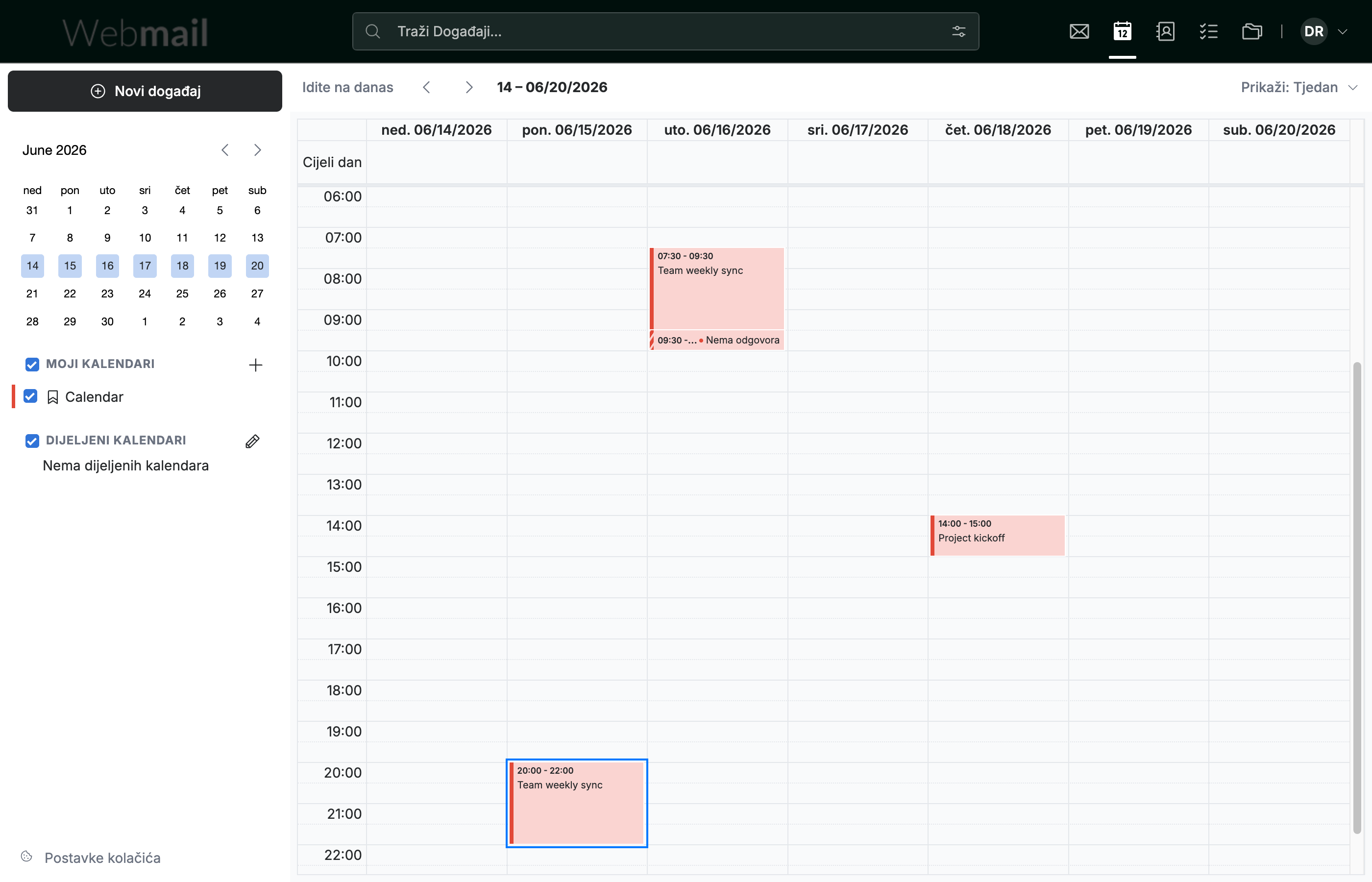Open the Tasks checklist icon

point(1208,31)
